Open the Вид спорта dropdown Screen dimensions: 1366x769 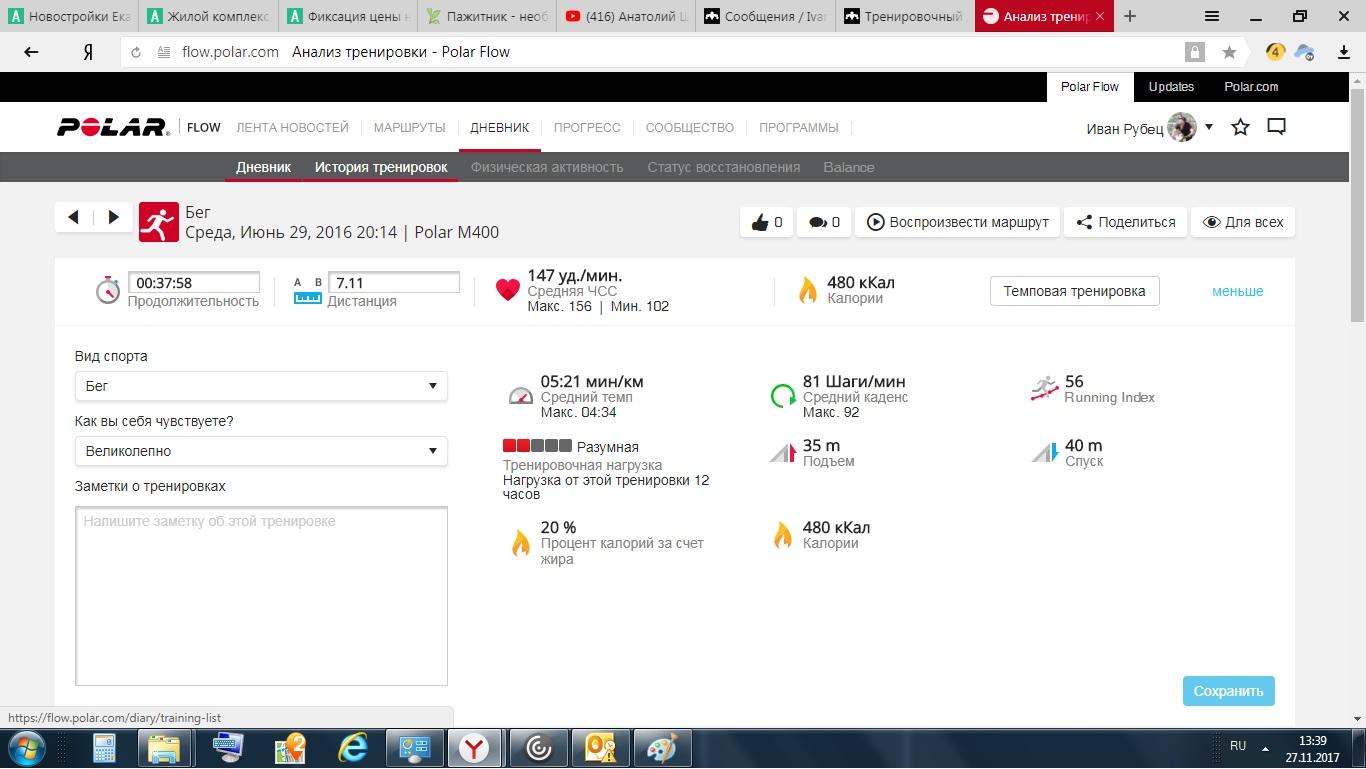click(261, 386)
